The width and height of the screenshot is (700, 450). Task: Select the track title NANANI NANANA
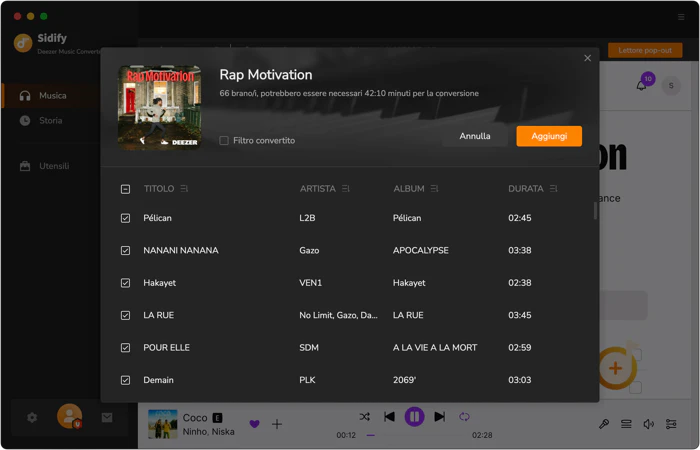(181, 250)
